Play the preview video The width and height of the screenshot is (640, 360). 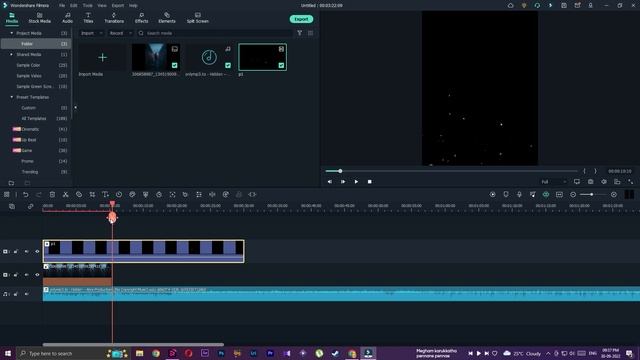356,182
